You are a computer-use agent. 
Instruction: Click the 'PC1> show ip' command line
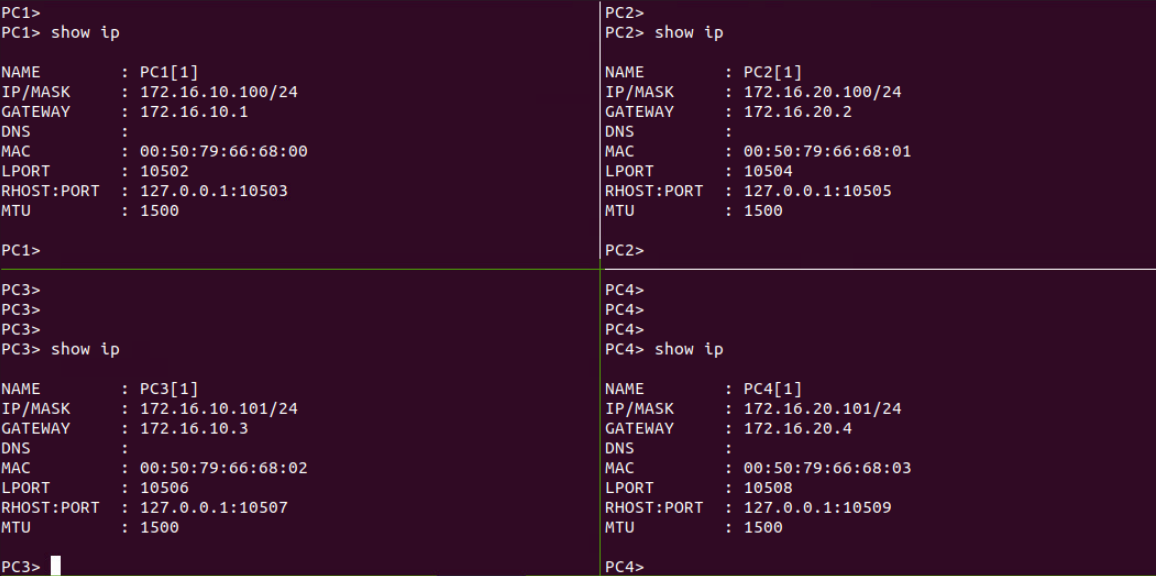(60, 33)
